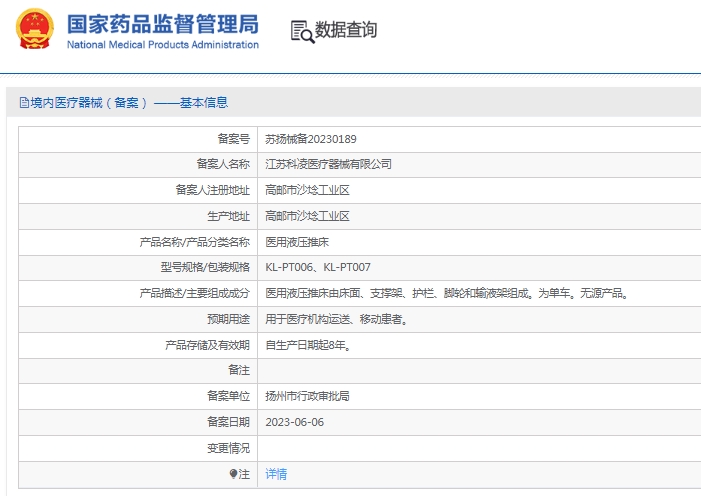The image size is (701, 496).
Task: Click the 备案人名称 row label
Action: 223,164
